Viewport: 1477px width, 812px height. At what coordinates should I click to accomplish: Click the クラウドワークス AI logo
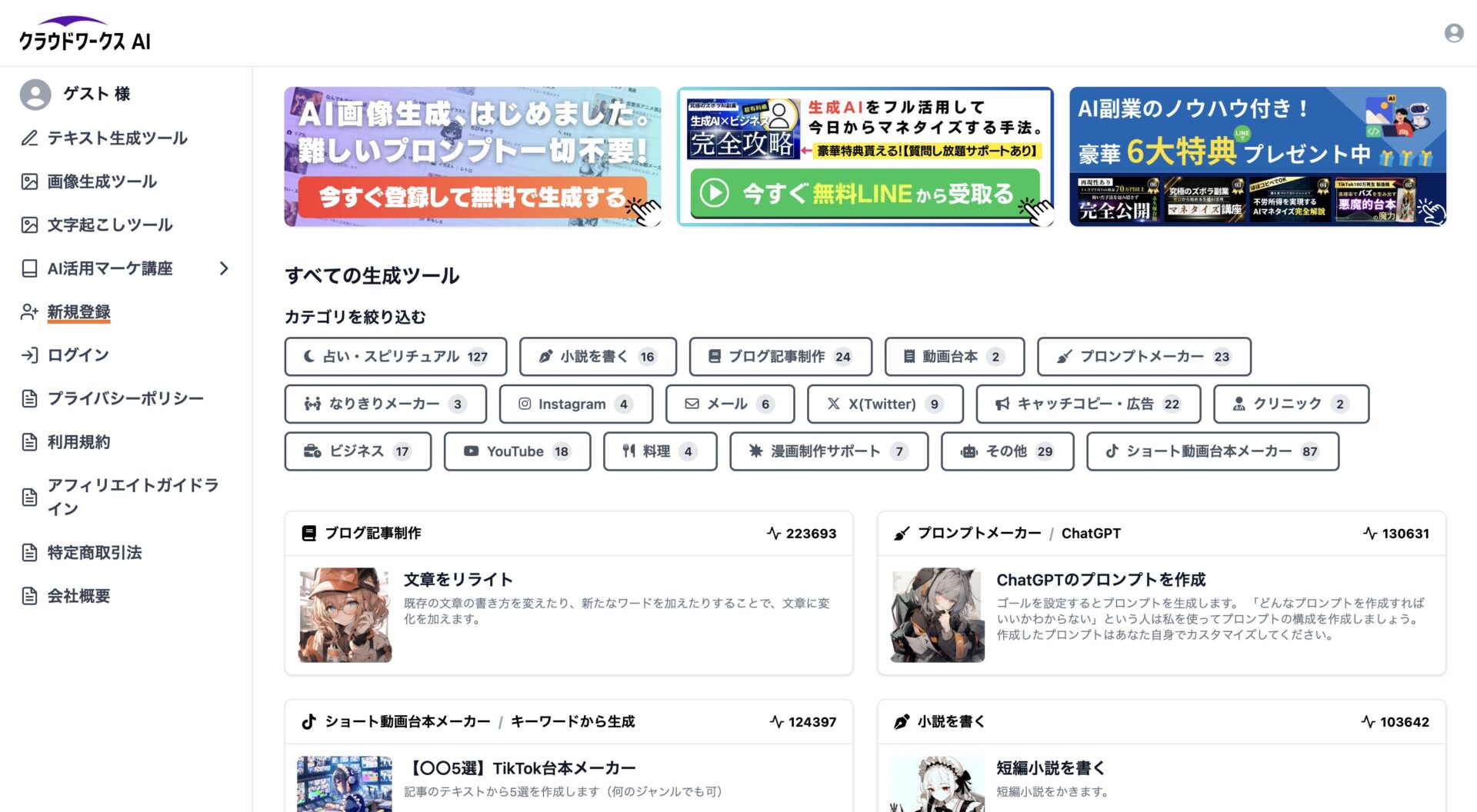(x=85, y=34)
